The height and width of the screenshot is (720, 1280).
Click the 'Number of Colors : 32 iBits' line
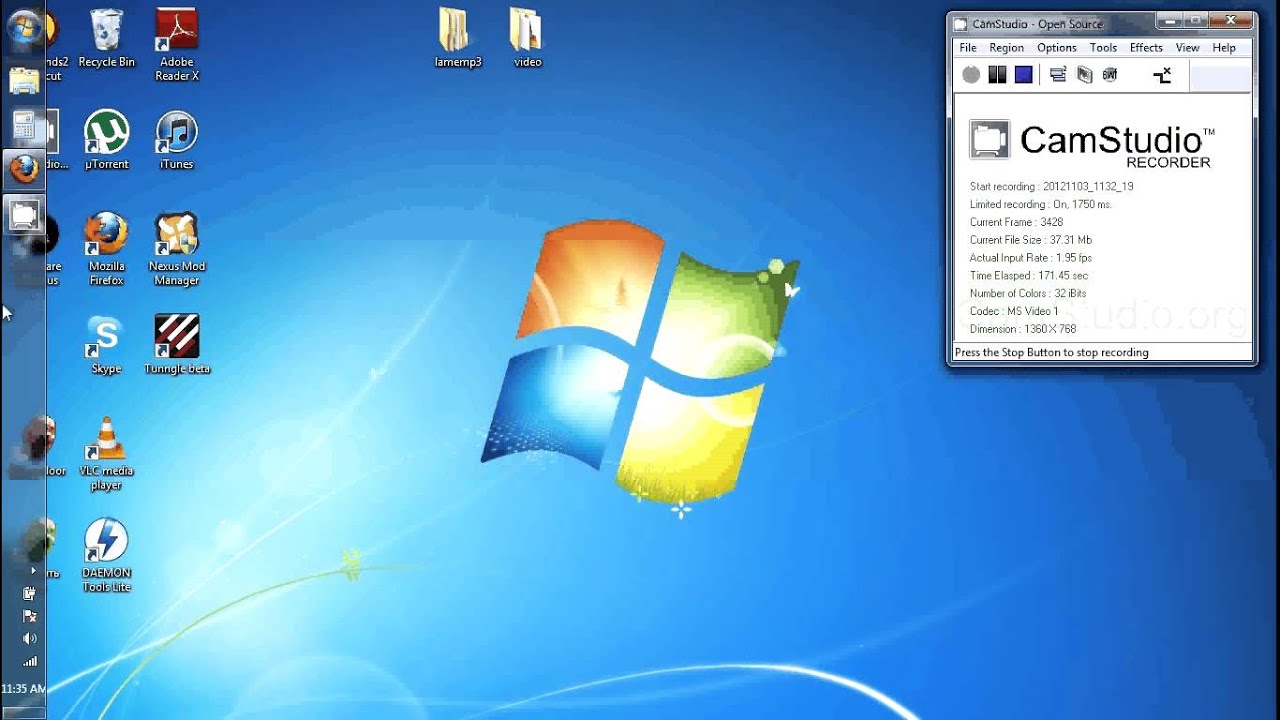pos(1027,294)
